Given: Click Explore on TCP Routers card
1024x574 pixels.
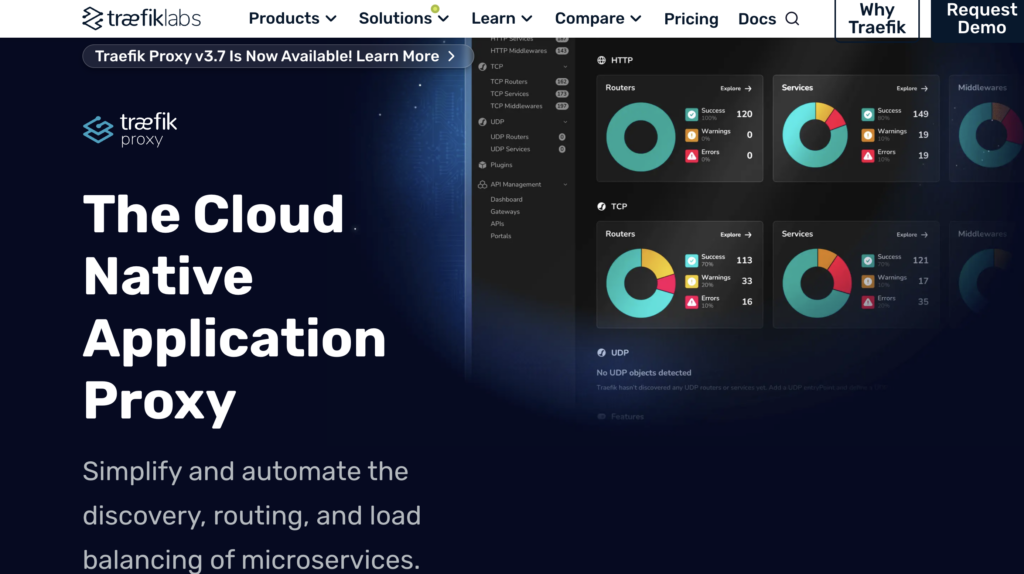Looking at the screenshot, I should tap(736, 234).
